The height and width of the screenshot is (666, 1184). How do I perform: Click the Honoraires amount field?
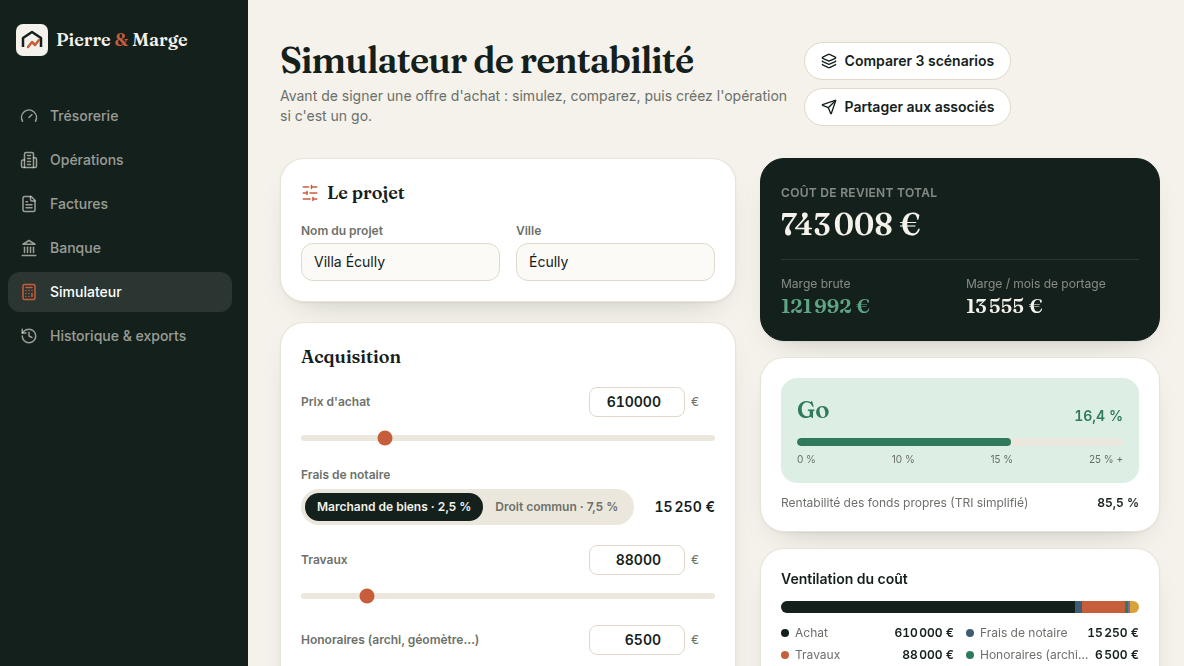(637, 640)
